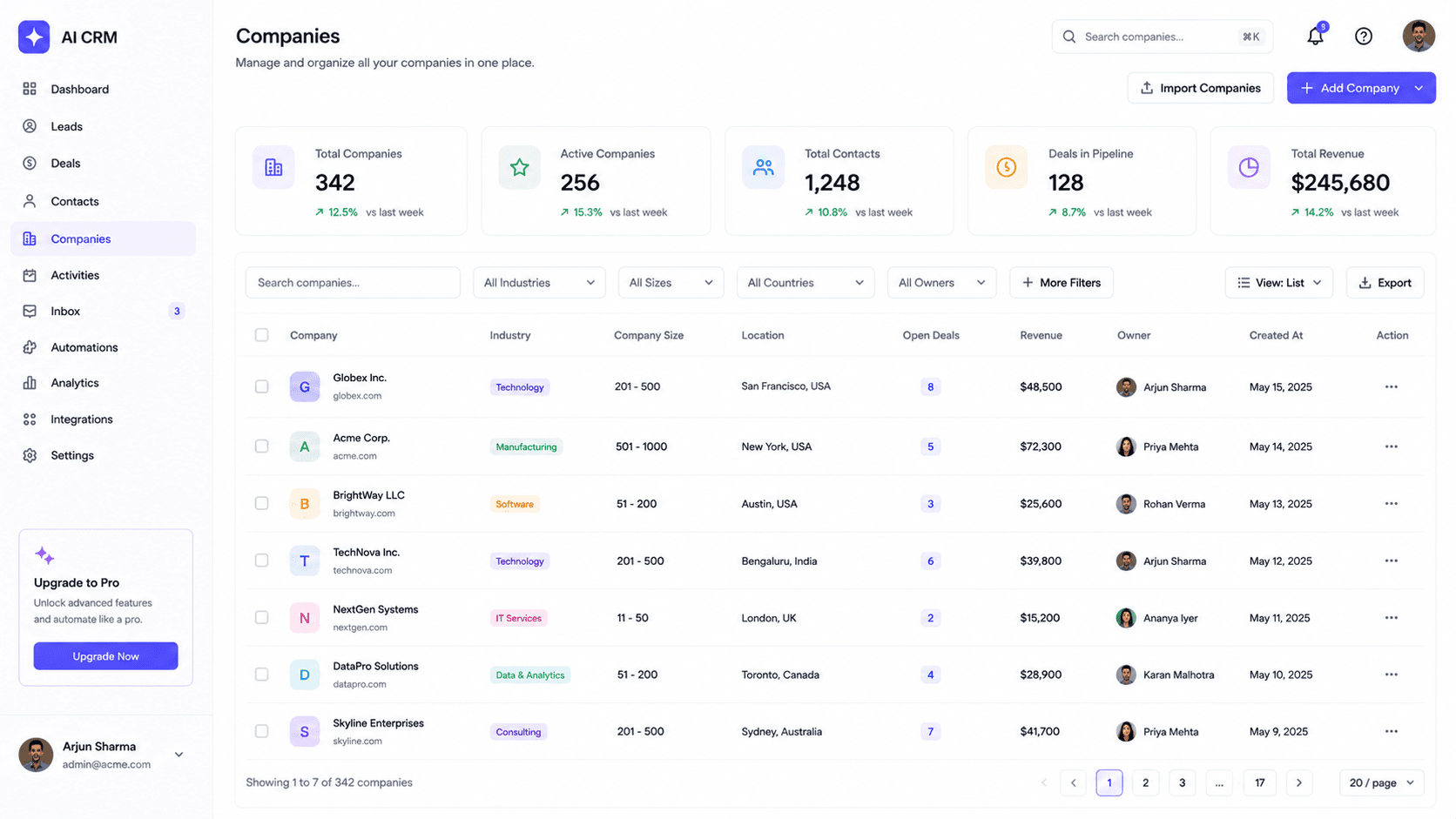Open the All Industries dropdown
Image resolution: width=1456 pixels, height=819 pixels.
539,283
